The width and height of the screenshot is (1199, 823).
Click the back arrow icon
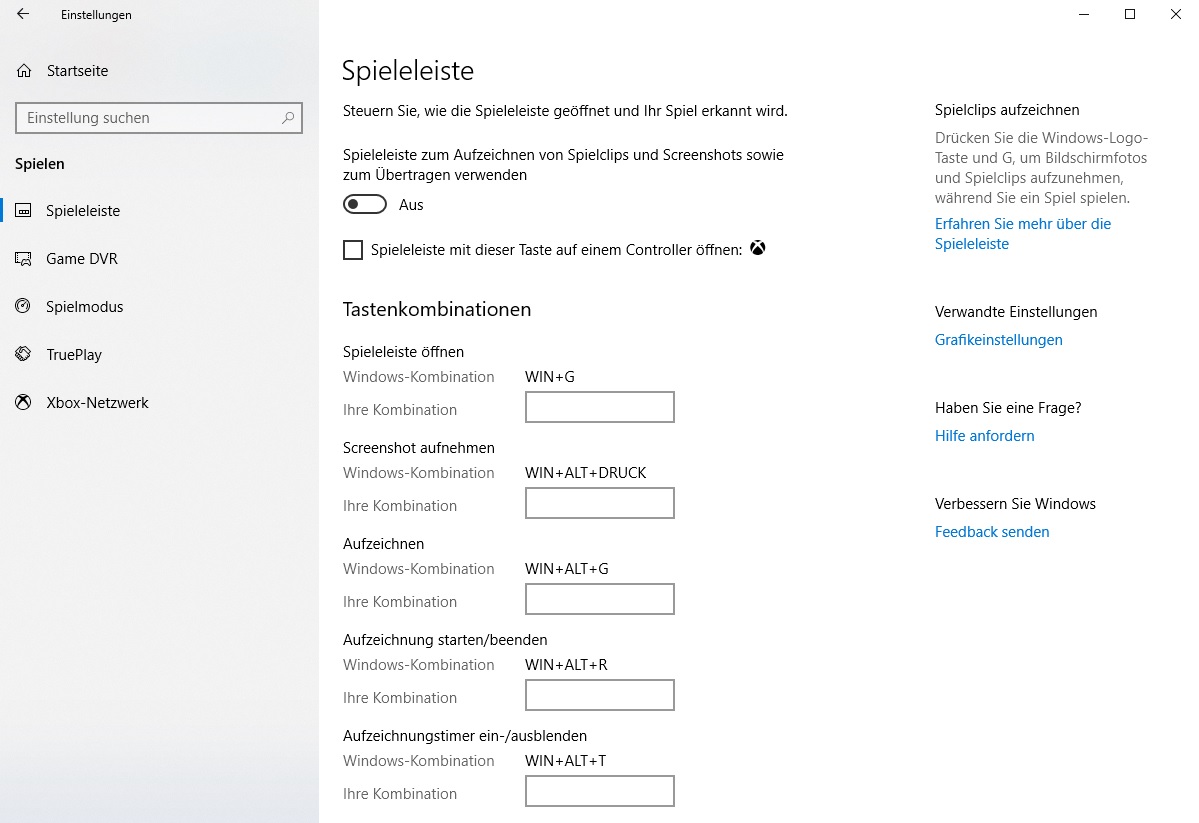coord(23,14)
